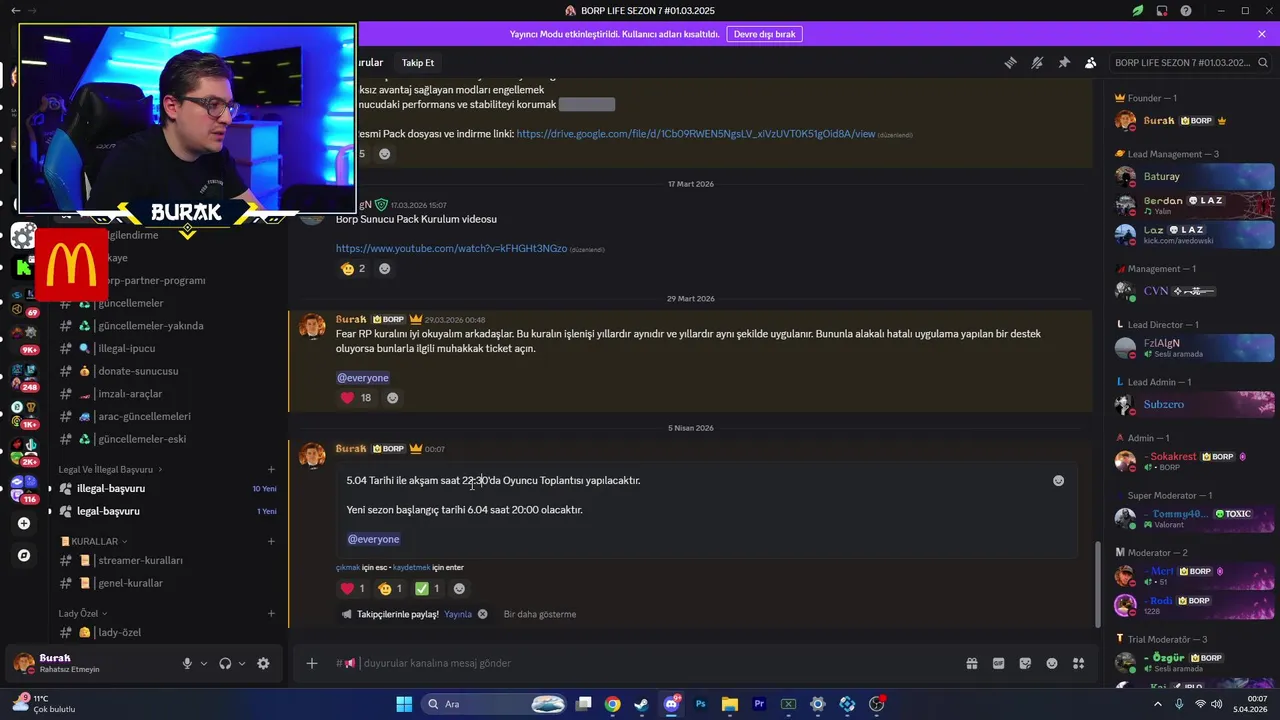The height and width of the screenshot is (720, 1280).
Task: Create channel in Lady Özel category plus
Action: 271,613
